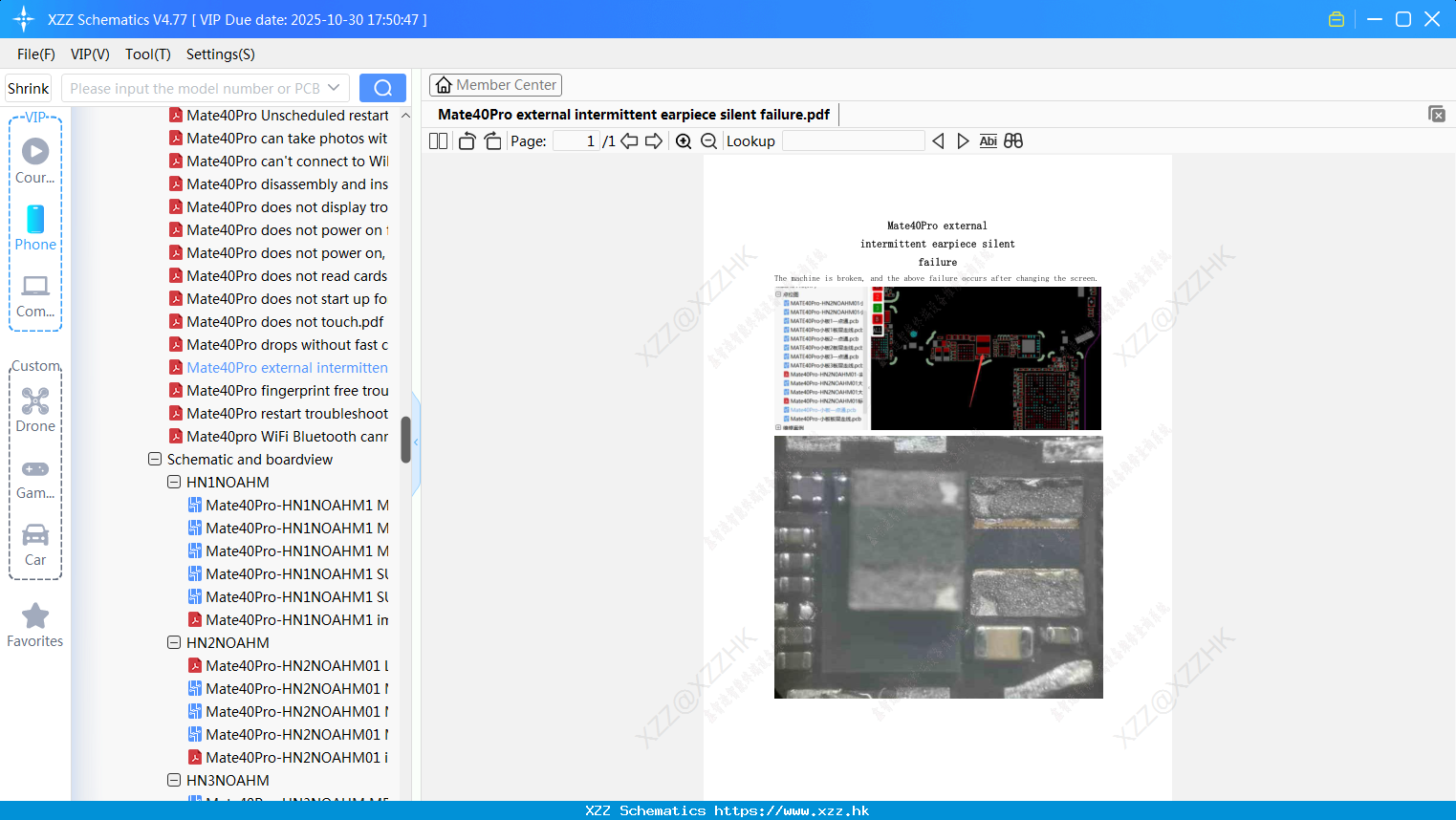Click the blue search button
Image resolution: width=1456 pixels, height=820 pixels.
[x=382, y=88]
